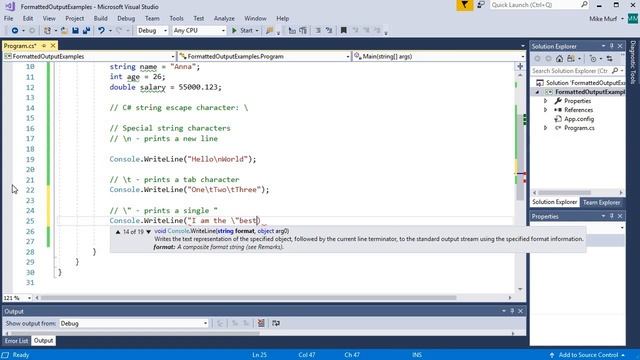Click the Mike Murf account name
Screen dimensions: 640x360
point(603,18)
